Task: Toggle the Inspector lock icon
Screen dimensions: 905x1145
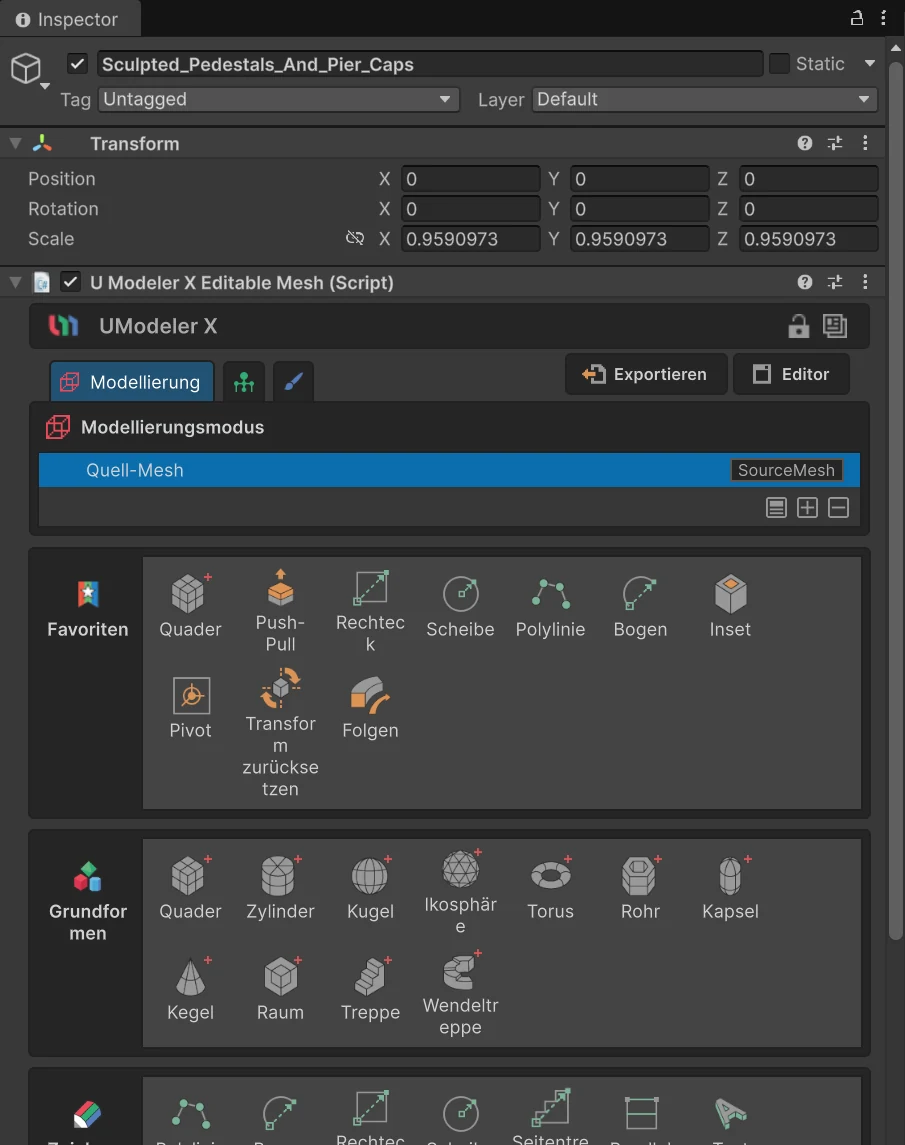Action: pyautogui.click(x=857, y=18)
